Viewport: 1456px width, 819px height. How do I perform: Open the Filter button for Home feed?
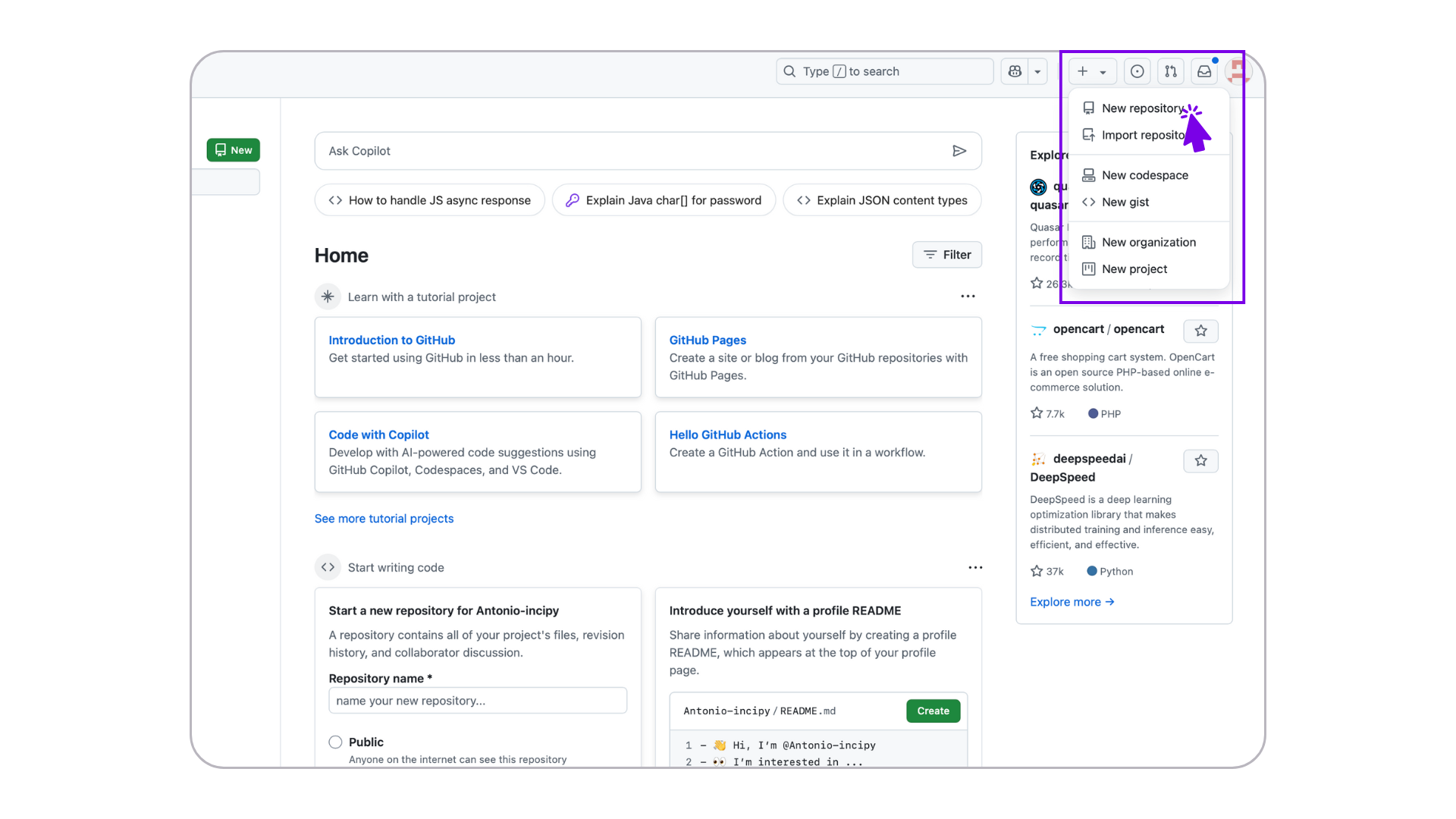[x=947, y=255]
